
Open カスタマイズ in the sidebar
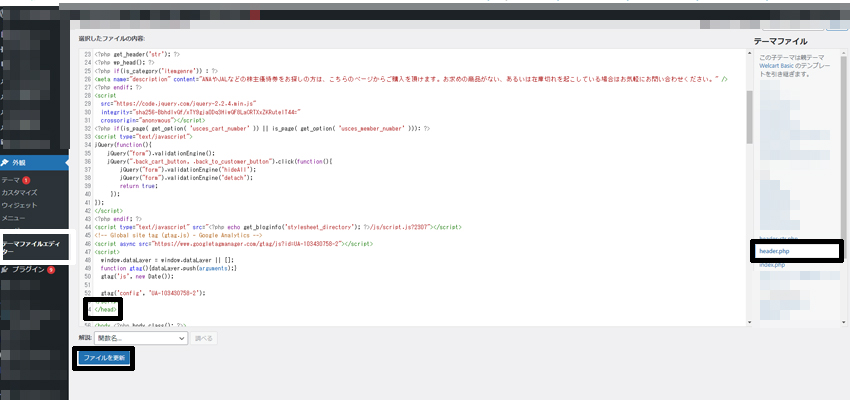point(19,192)
